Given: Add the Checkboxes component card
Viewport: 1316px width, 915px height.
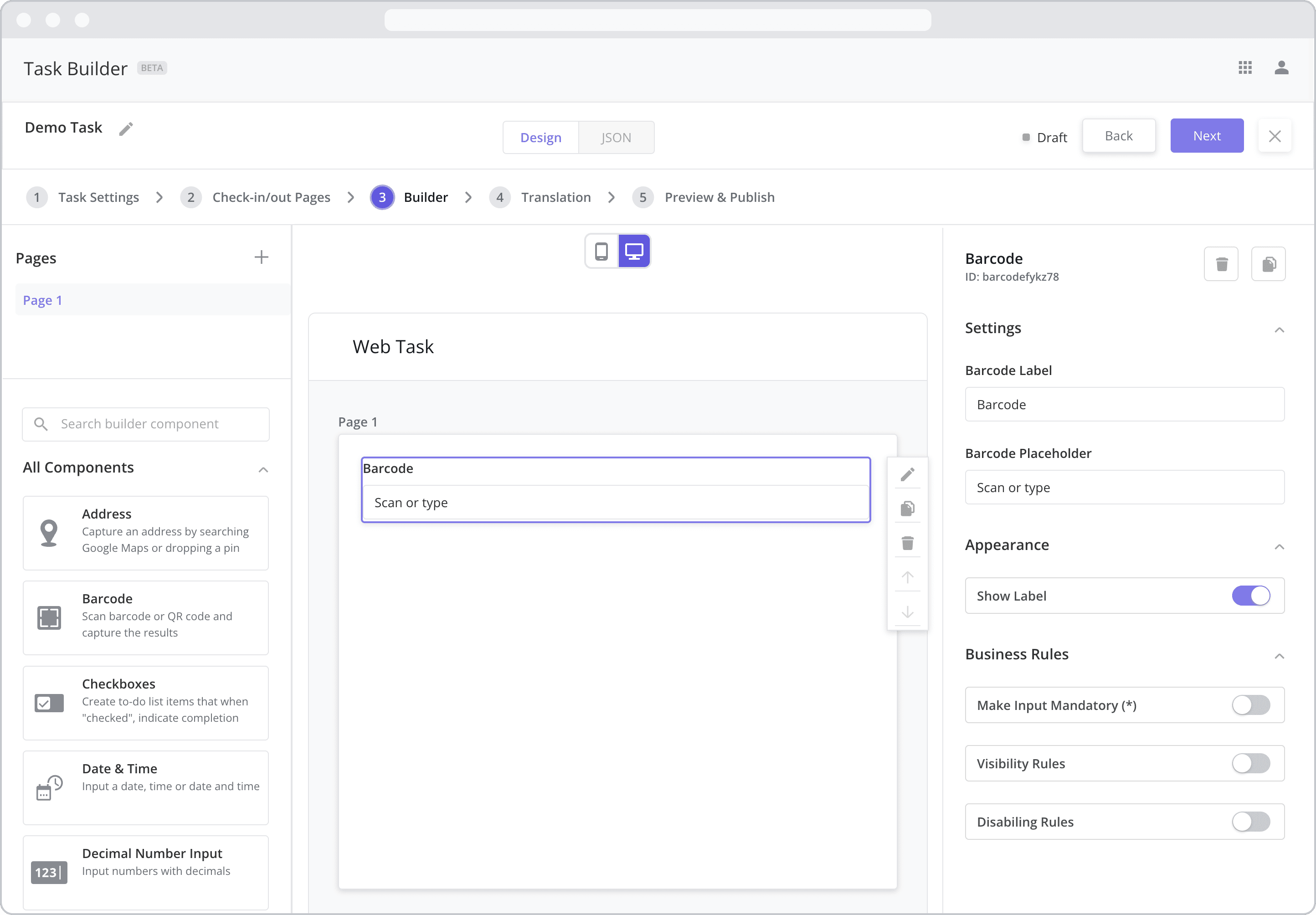Looking at the screenshot, I should (145, 703).
